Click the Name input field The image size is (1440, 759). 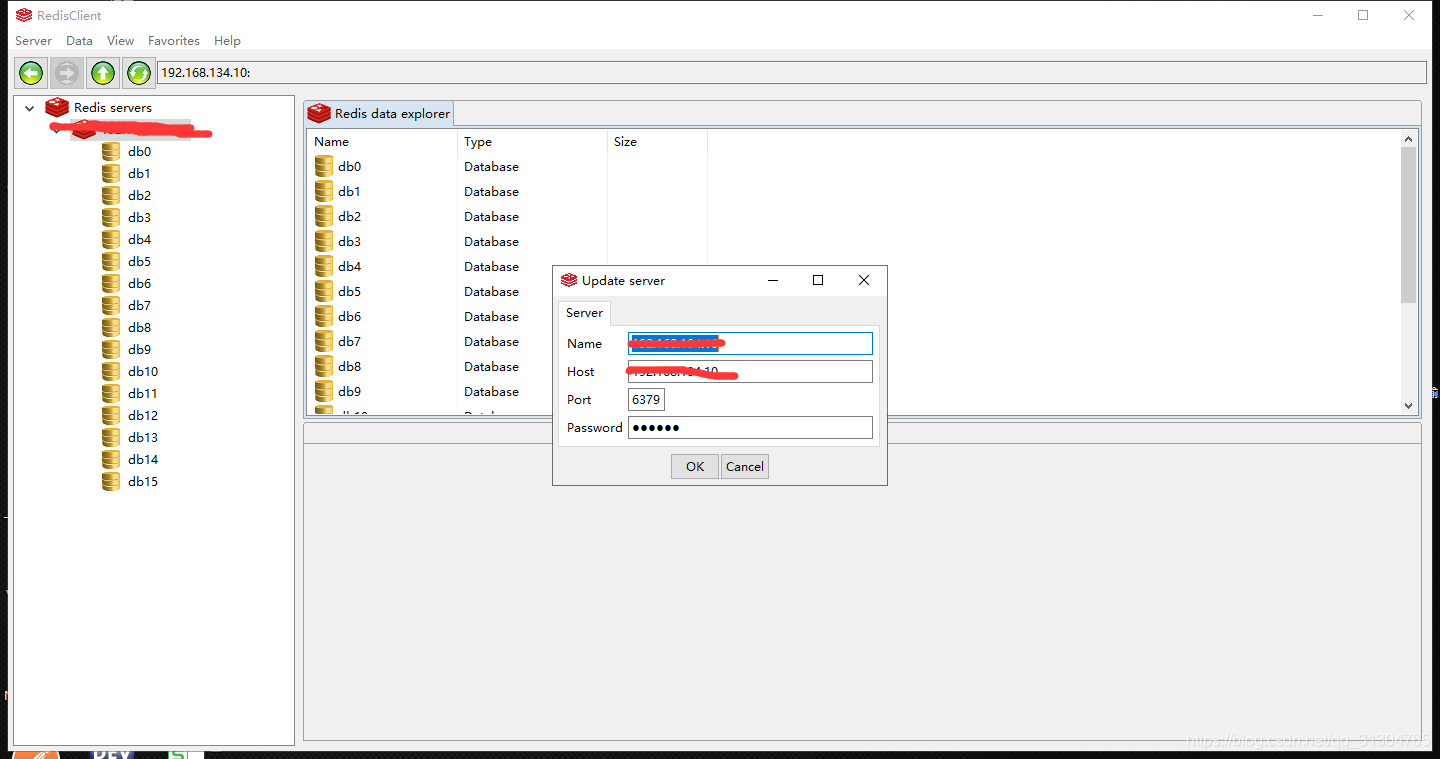click(x=750, y=344)
